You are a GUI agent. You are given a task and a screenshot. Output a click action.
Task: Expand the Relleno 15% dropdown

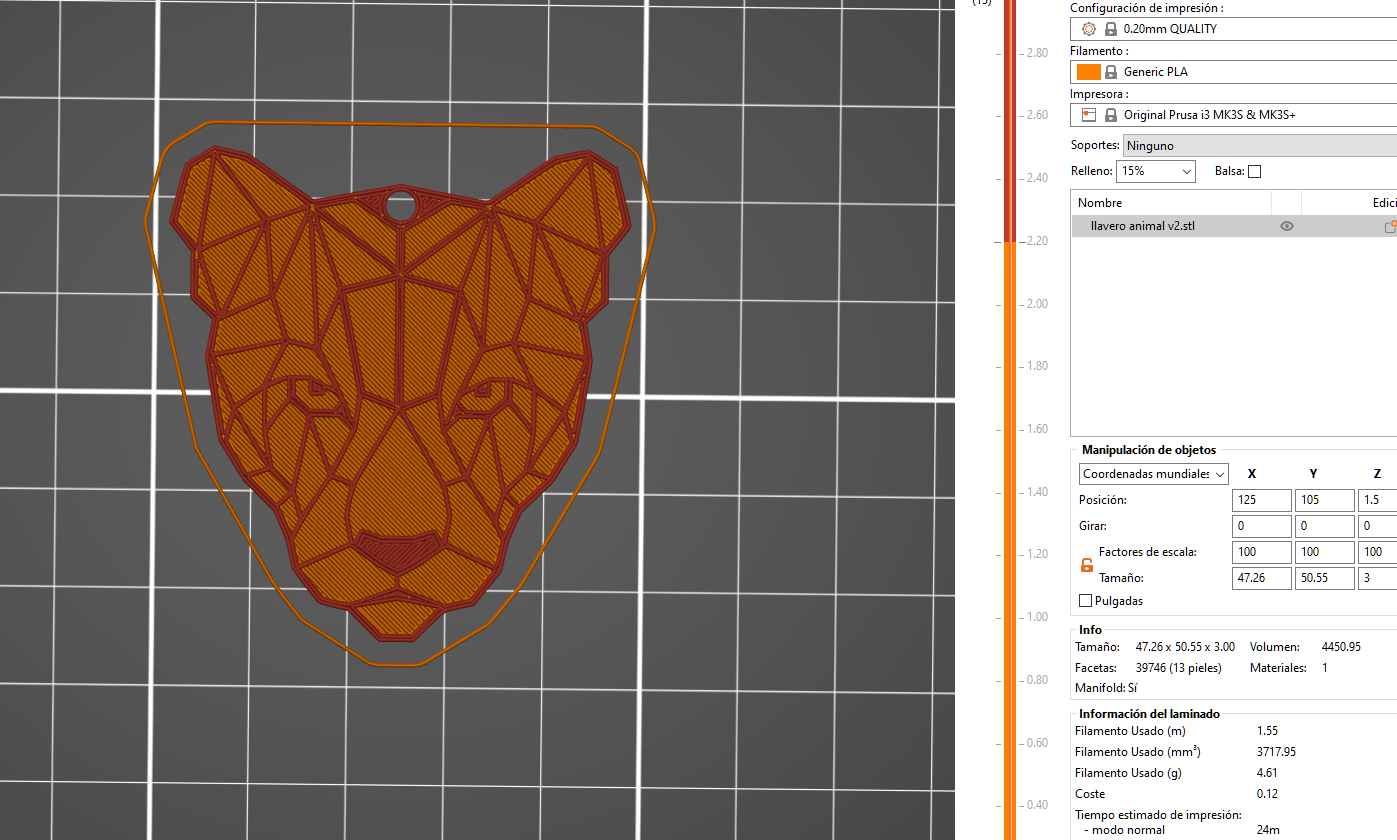(1156, 171)
